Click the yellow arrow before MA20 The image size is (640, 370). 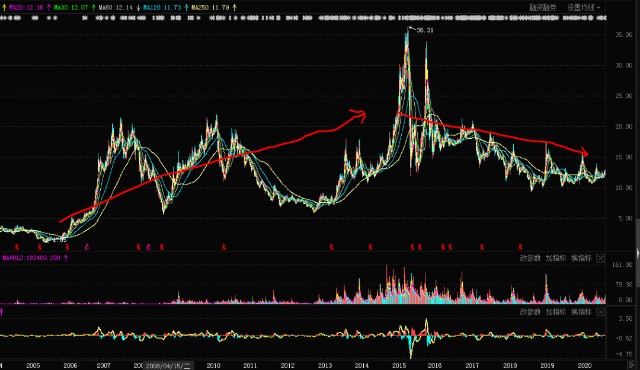(4, 7)
